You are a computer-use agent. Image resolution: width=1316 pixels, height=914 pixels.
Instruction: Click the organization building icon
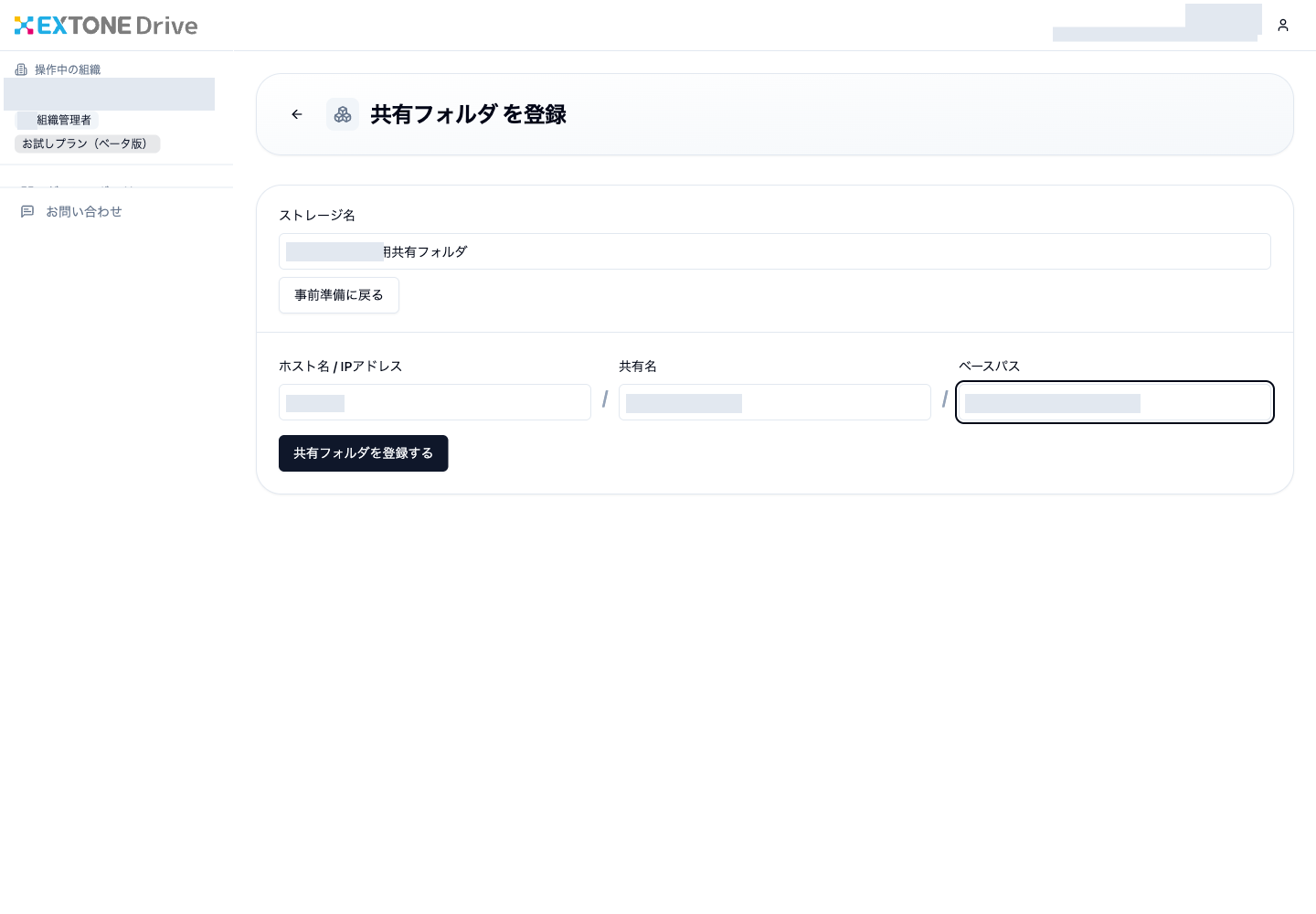(x=21, y=69)
